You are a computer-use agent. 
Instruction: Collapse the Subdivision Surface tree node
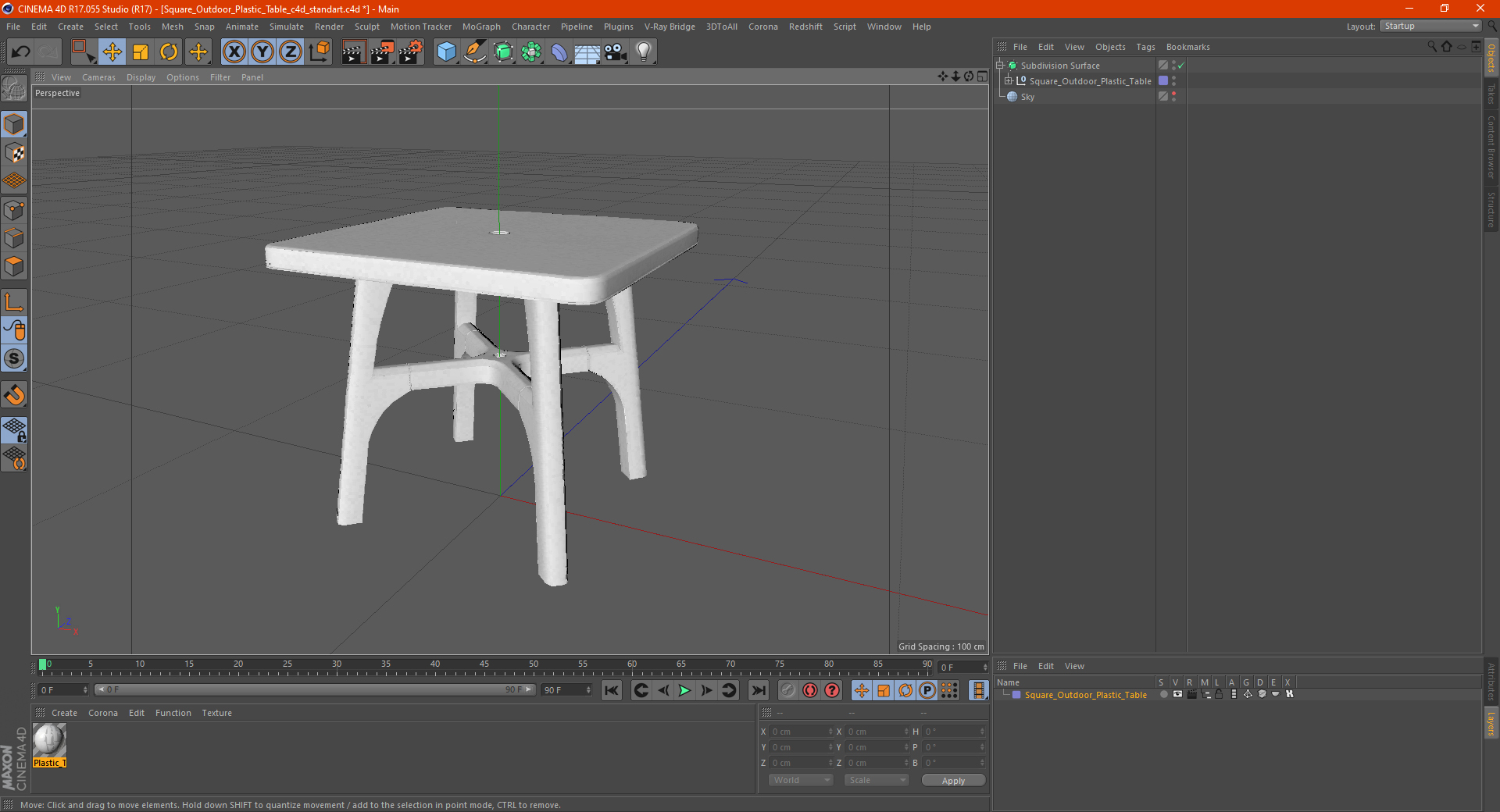999,66
